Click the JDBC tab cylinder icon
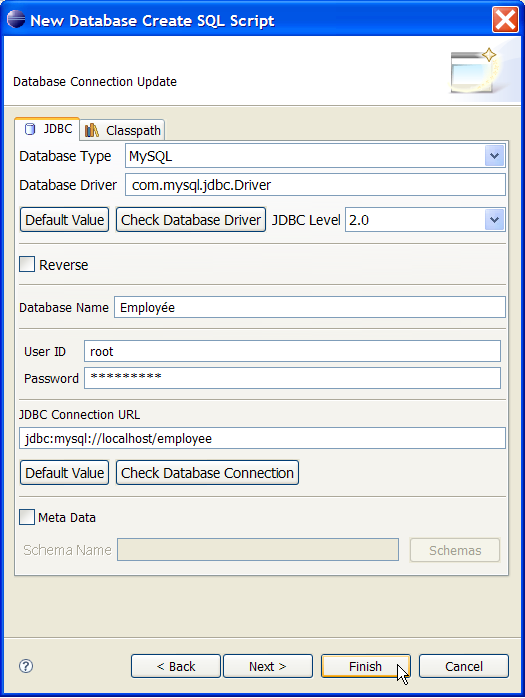 (x=30, y=129)
